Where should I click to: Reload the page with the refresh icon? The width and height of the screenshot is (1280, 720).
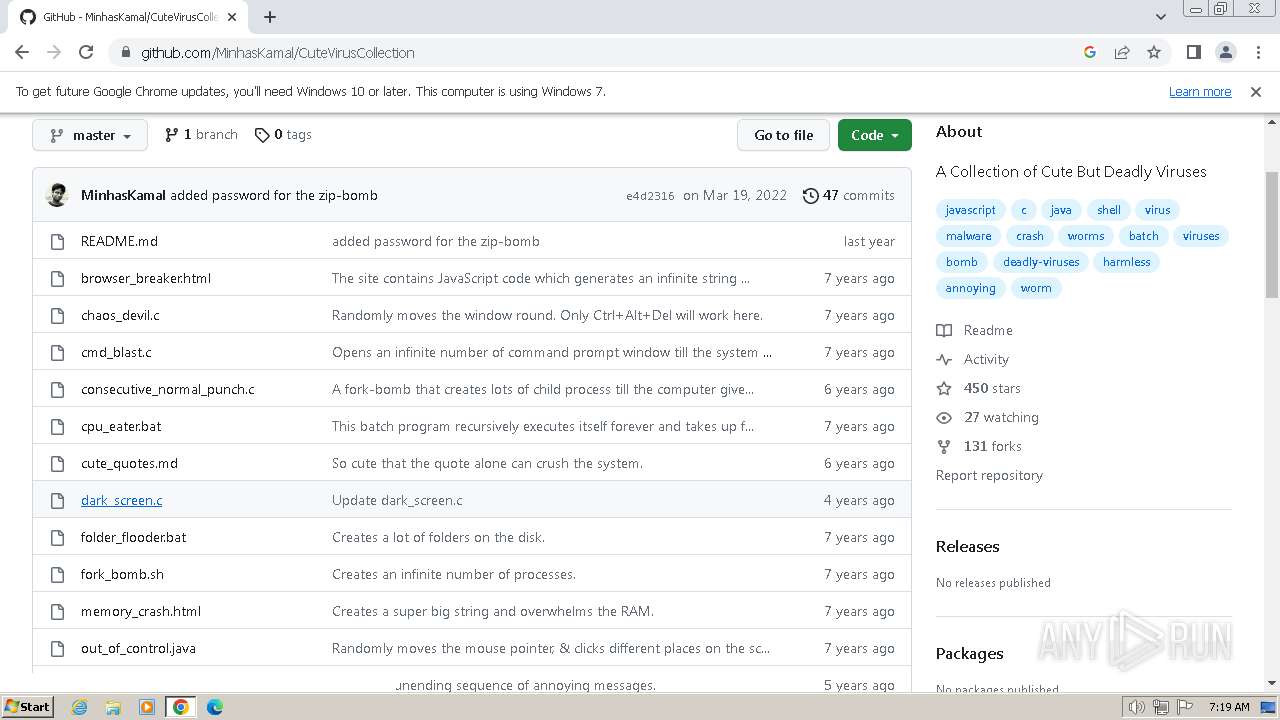click(x=86, y=52)
